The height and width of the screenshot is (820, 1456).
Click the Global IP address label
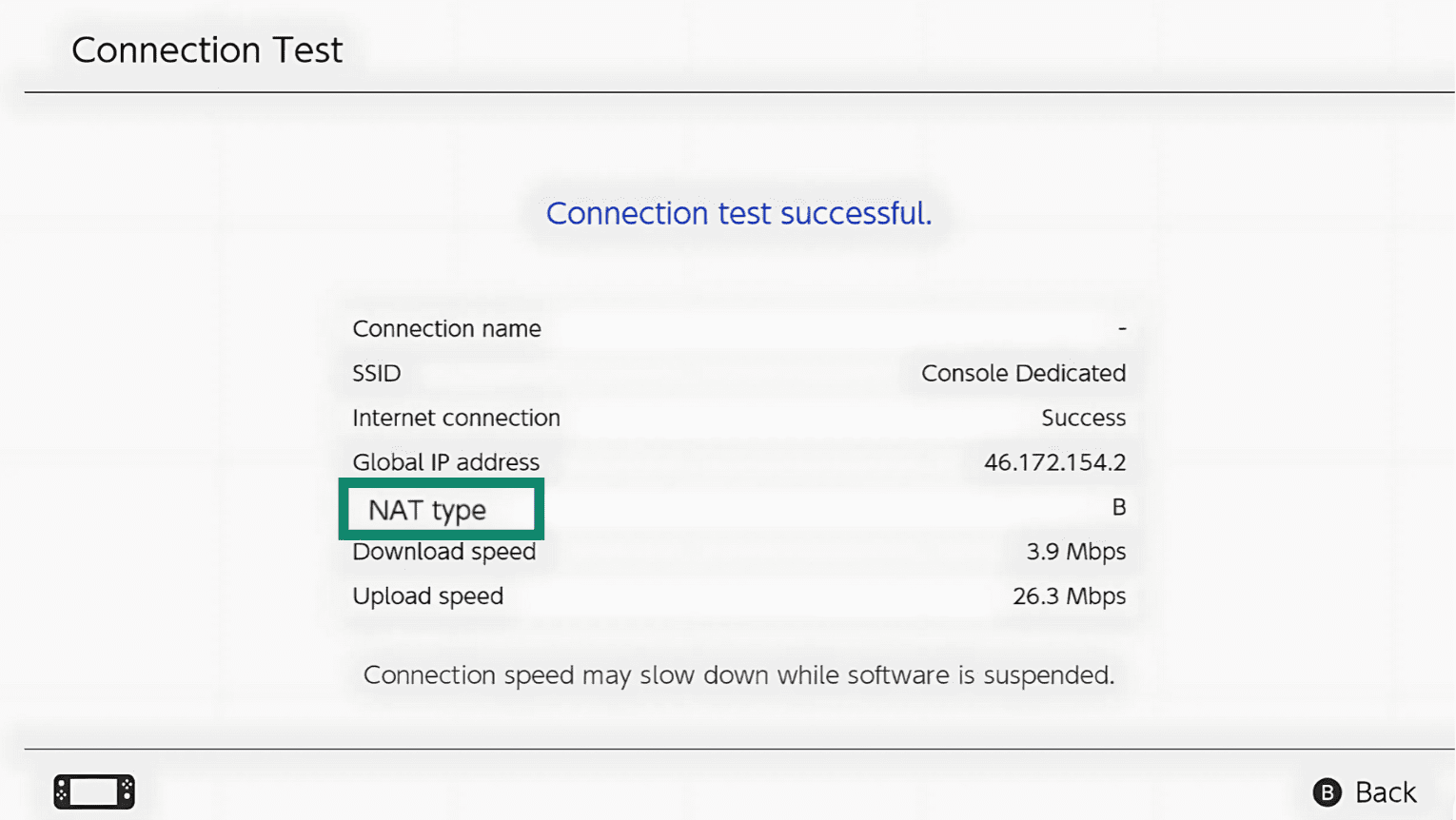445,461
